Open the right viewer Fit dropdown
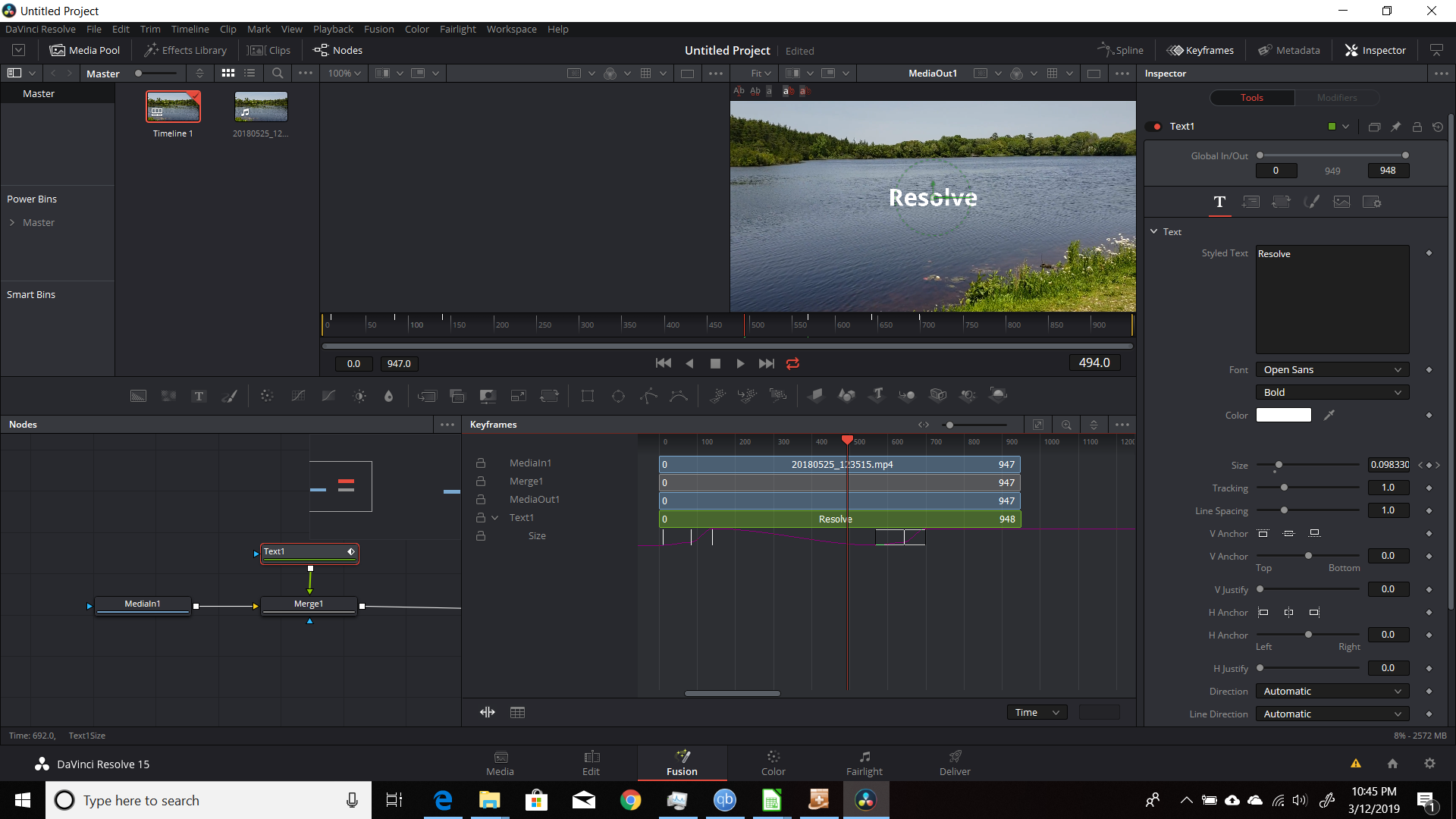Screen dimensions: 1456x819 coord(761,74)
